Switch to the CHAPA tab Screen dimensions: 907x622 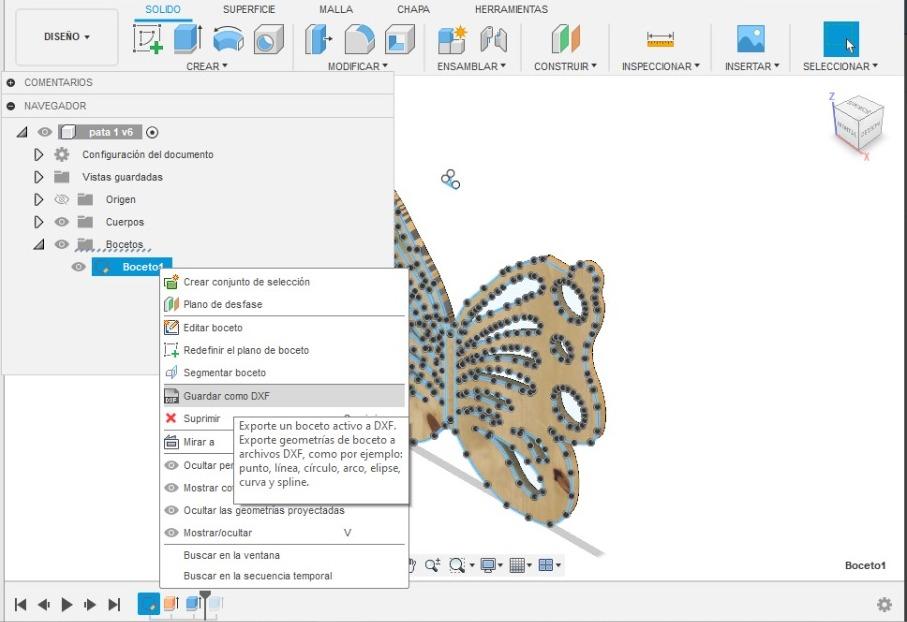click(413, 9)
